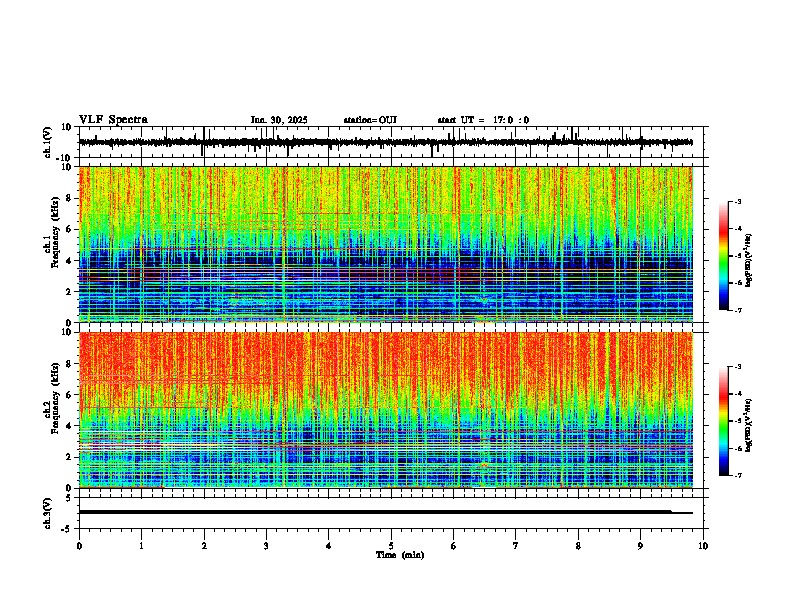792x612 pixels.
Task: Click the "8" kHz tick of the ch.1 spectrogram
Action: [69, 198]
